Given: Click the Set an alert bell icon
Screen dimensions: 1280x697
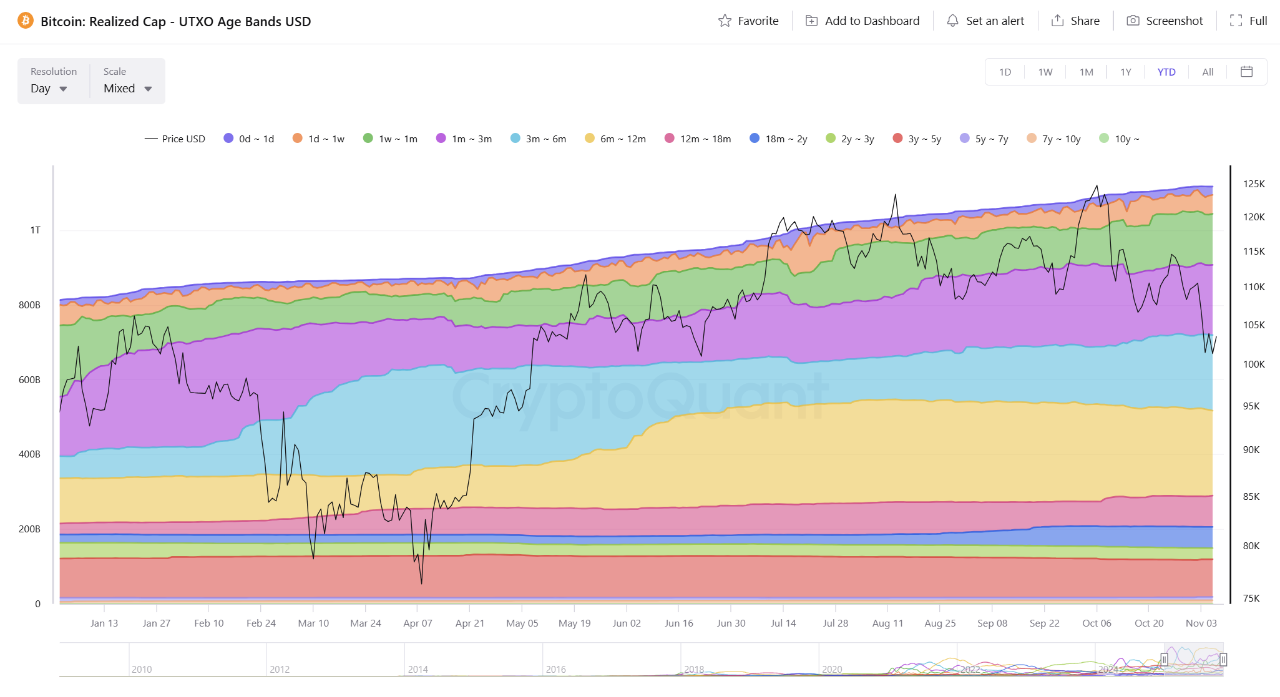Looking at the screenshot, I should (x=952, y=21).
